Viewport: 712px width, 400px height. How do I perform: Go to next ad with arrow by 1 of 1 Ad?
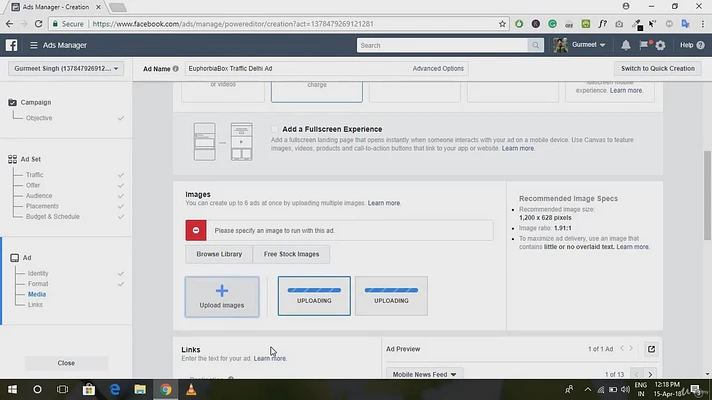[631, 348]
